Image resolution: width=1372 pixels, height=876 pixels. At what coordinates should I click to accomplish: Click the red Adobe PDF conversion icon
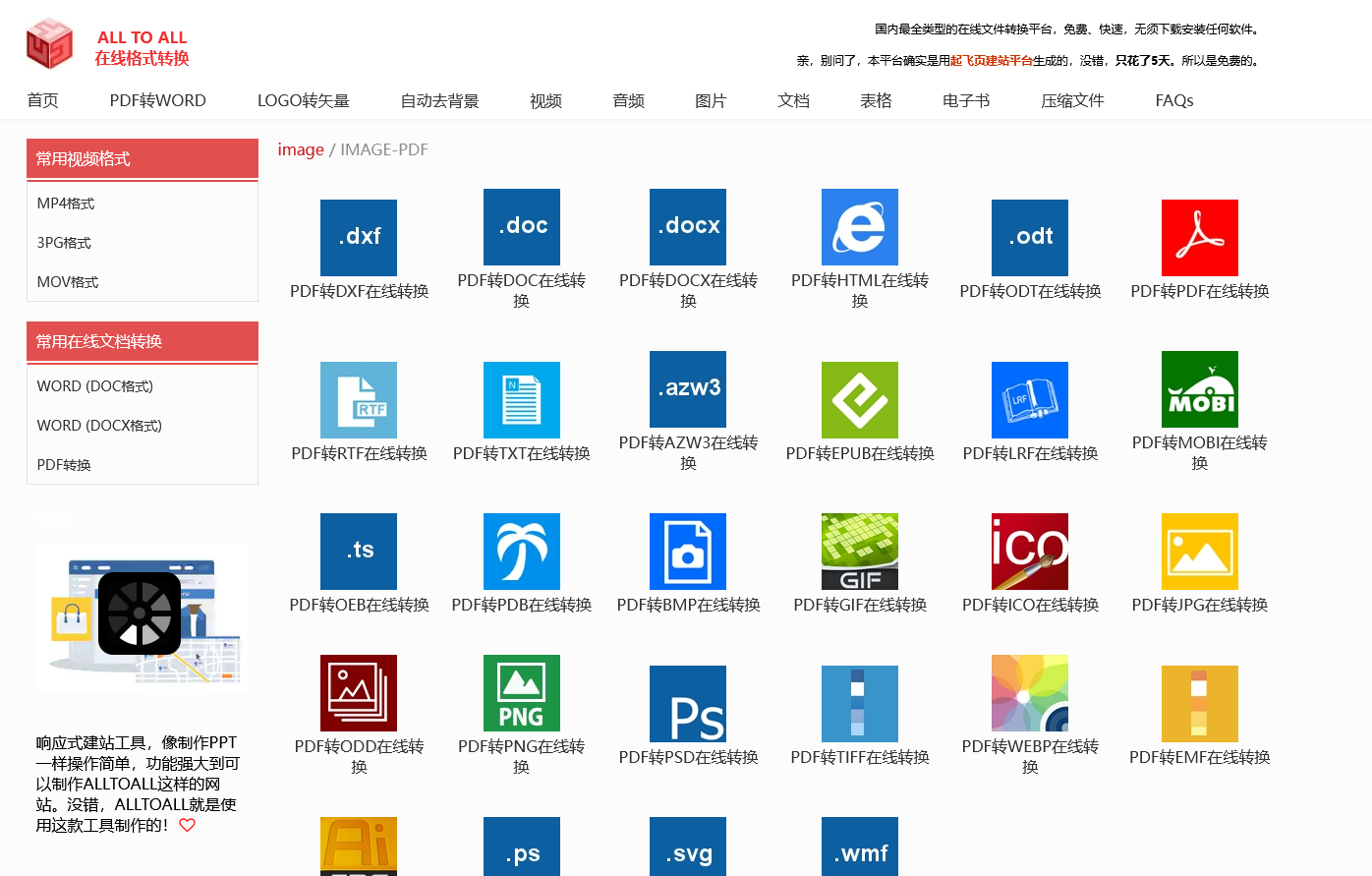click(x=1198, y=237)
